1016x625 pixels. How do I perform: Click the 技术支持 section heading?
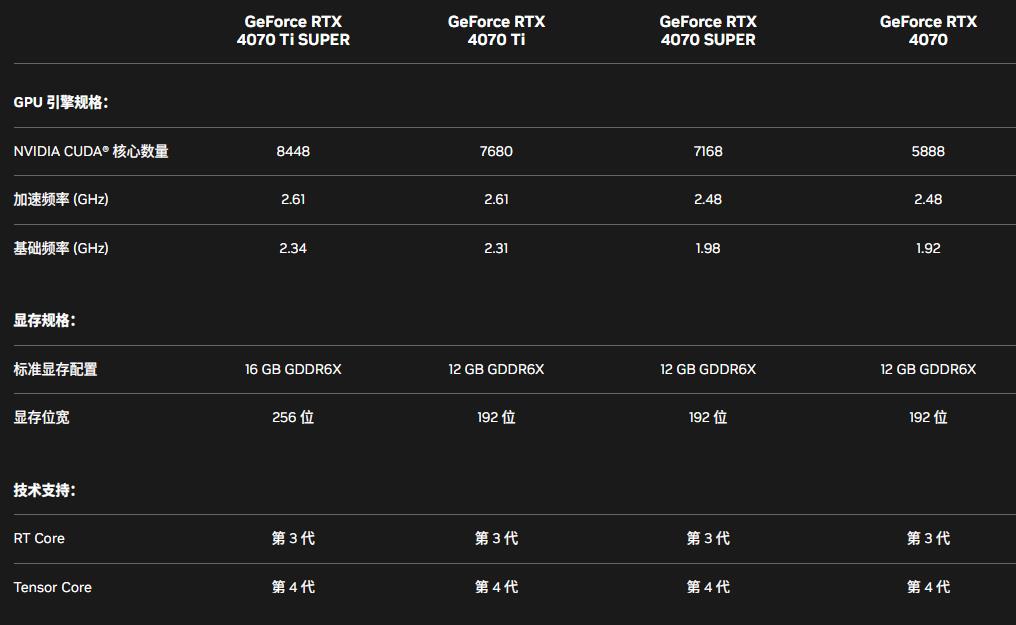(45, 490)
